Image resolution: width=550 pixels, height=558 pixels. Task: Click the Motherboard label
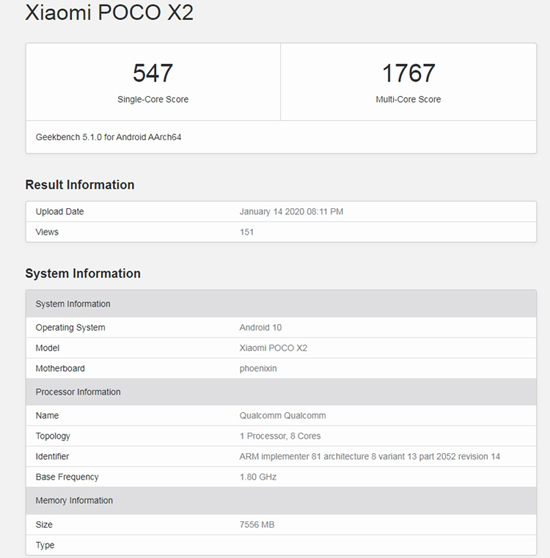[60, 368]
